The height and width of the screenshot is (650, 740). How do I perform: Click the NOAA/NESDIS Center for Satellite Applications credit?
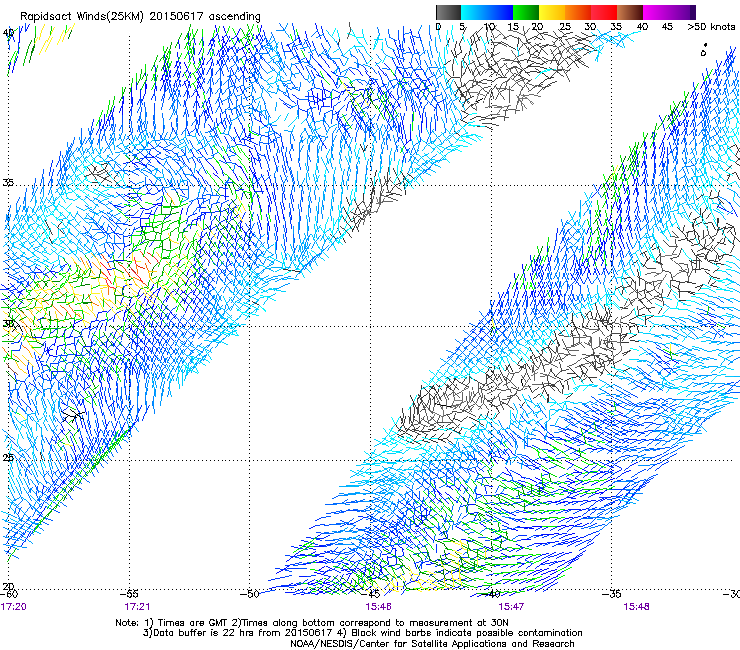[432, 644]
